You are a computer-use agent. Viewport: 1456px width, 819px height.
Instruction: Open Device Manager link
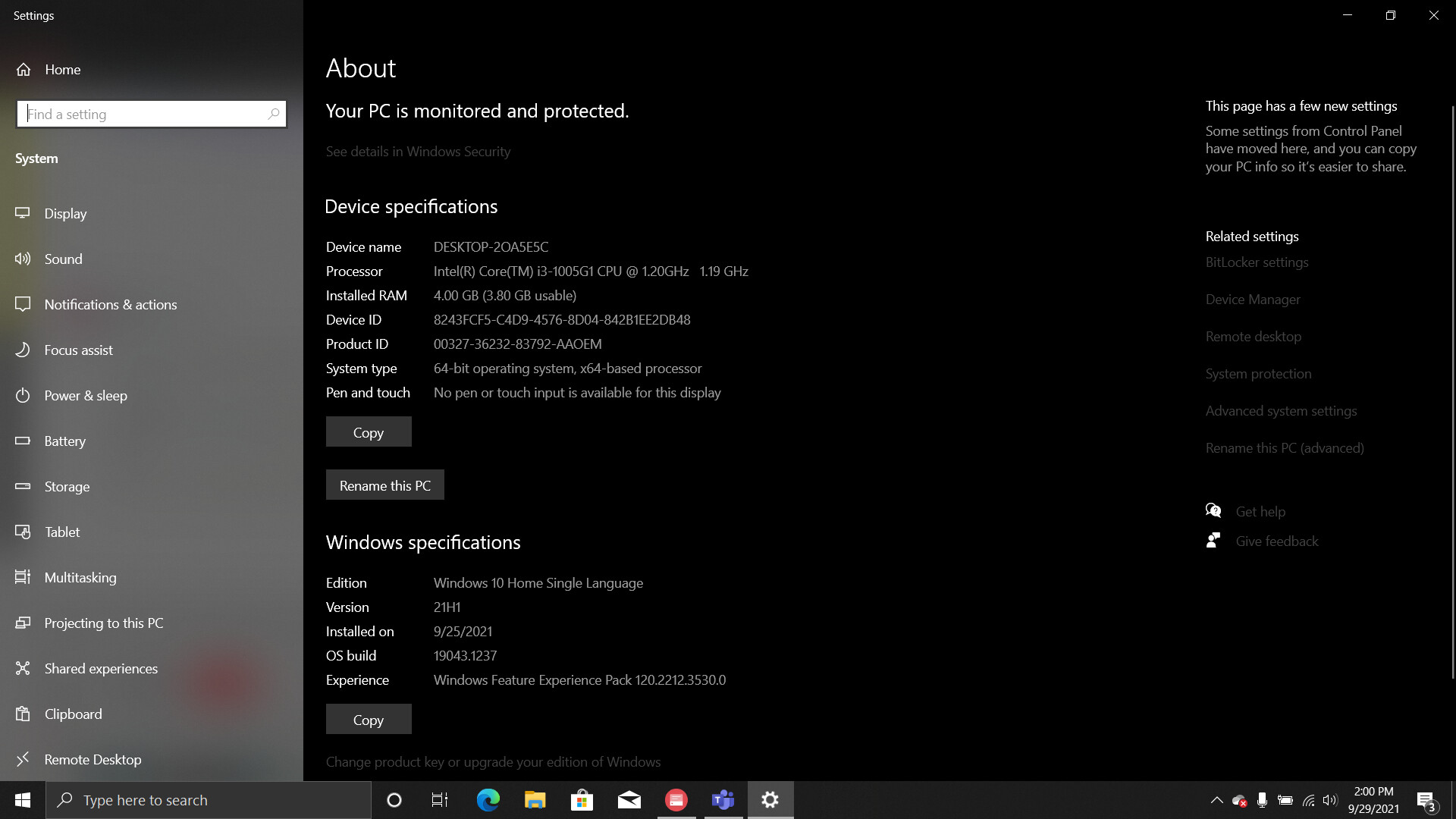[1253, 299]
